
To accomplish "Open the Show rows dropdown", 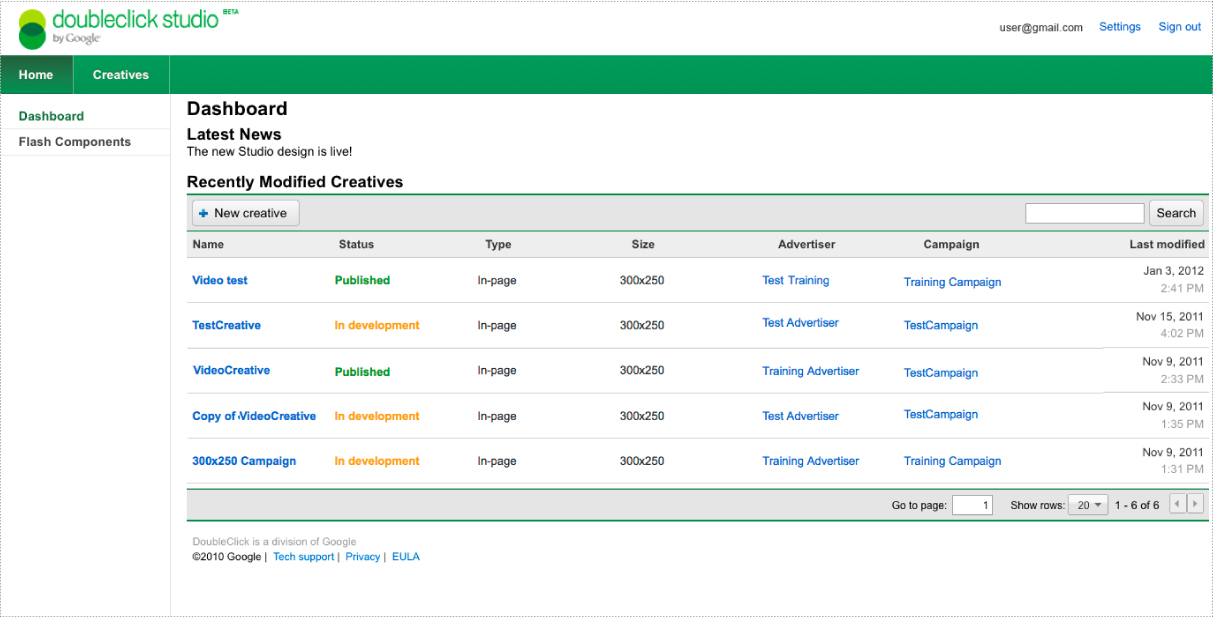I will point(1088,505).
